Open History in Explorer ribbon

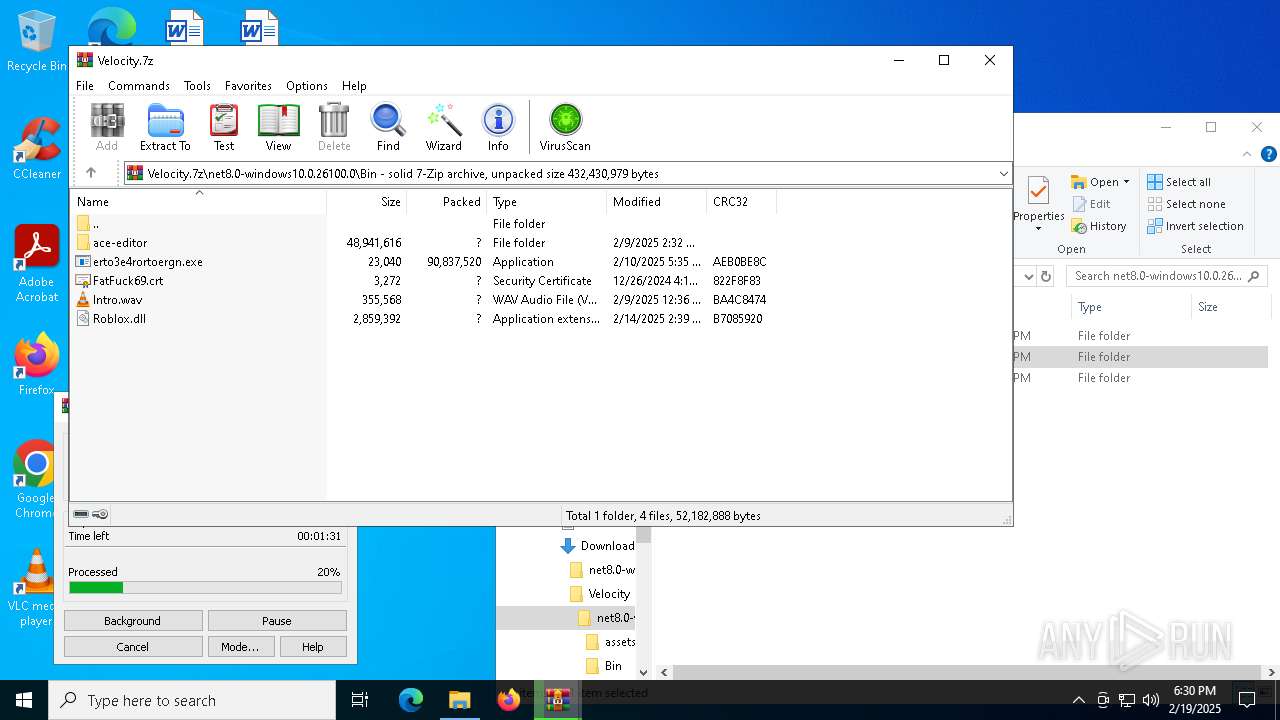coord(1099,226)
